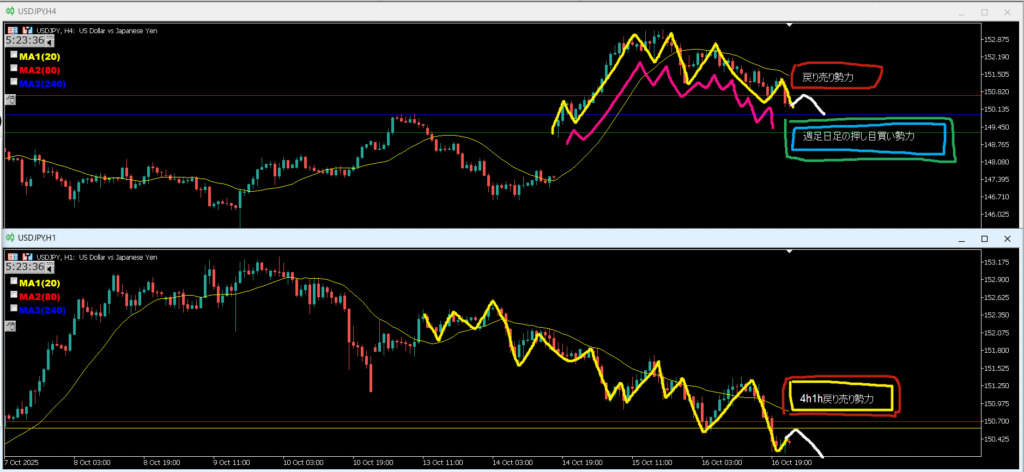The image size is (1024, 472).
Task: Click the MA3(240) label in H1 chart
Action: coord(42,309)
